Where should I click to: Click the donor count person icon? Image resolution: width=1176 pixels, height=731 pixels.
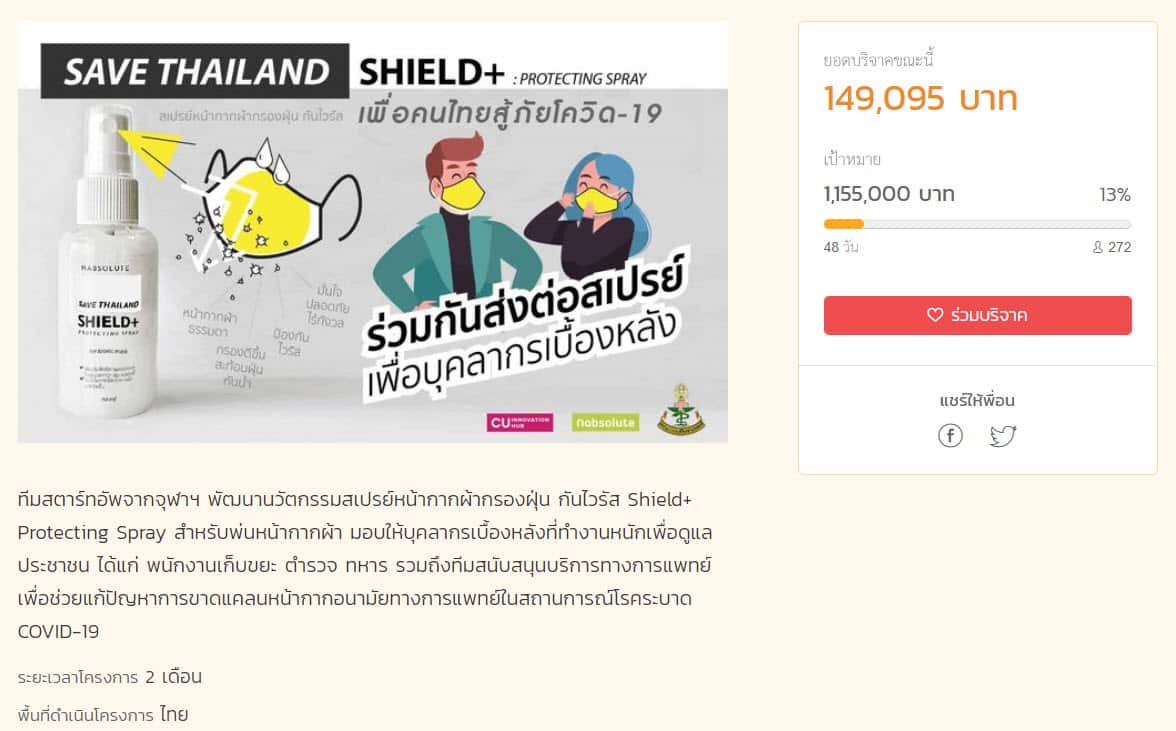pos(1098,247)
